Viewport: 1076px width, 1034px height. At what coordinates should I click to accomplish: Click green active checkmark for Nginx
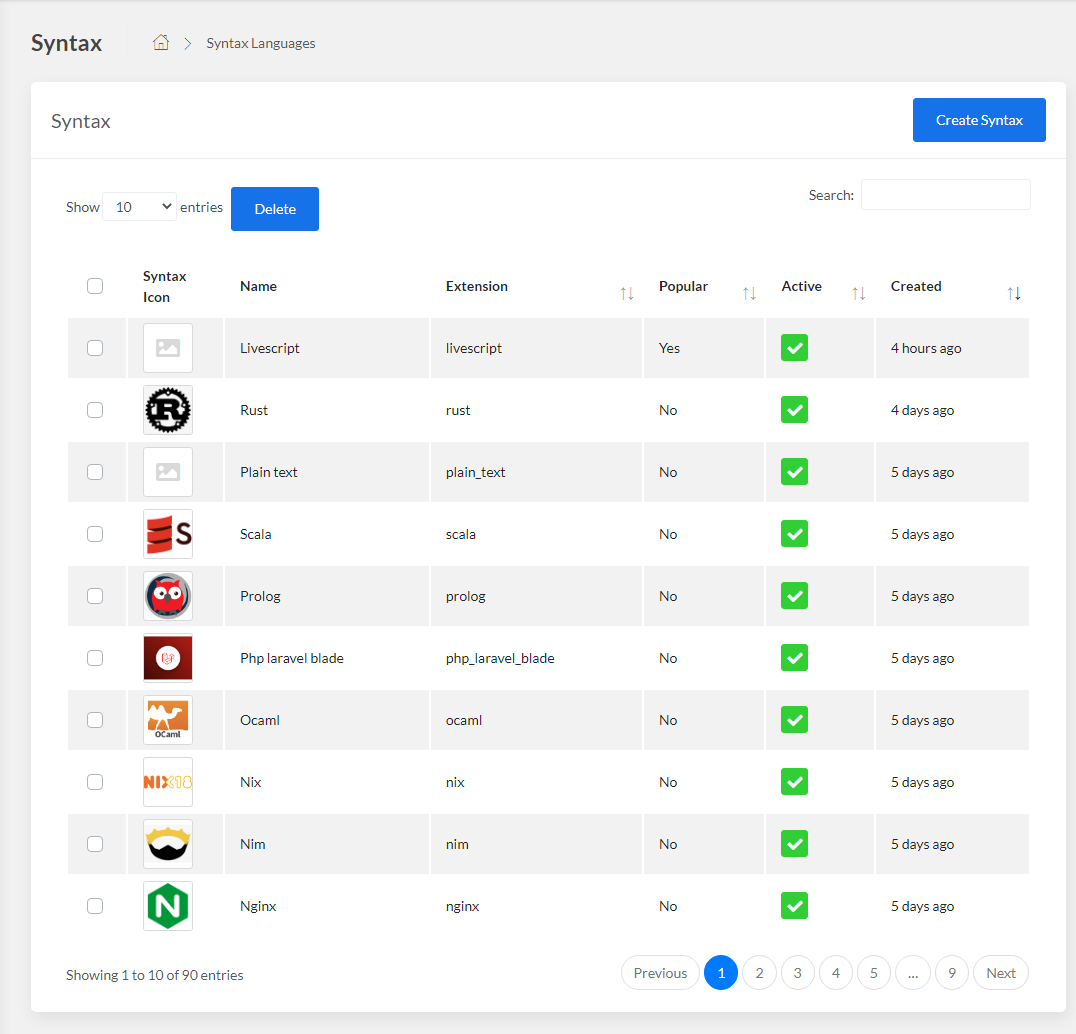click(x=795, y=906)
